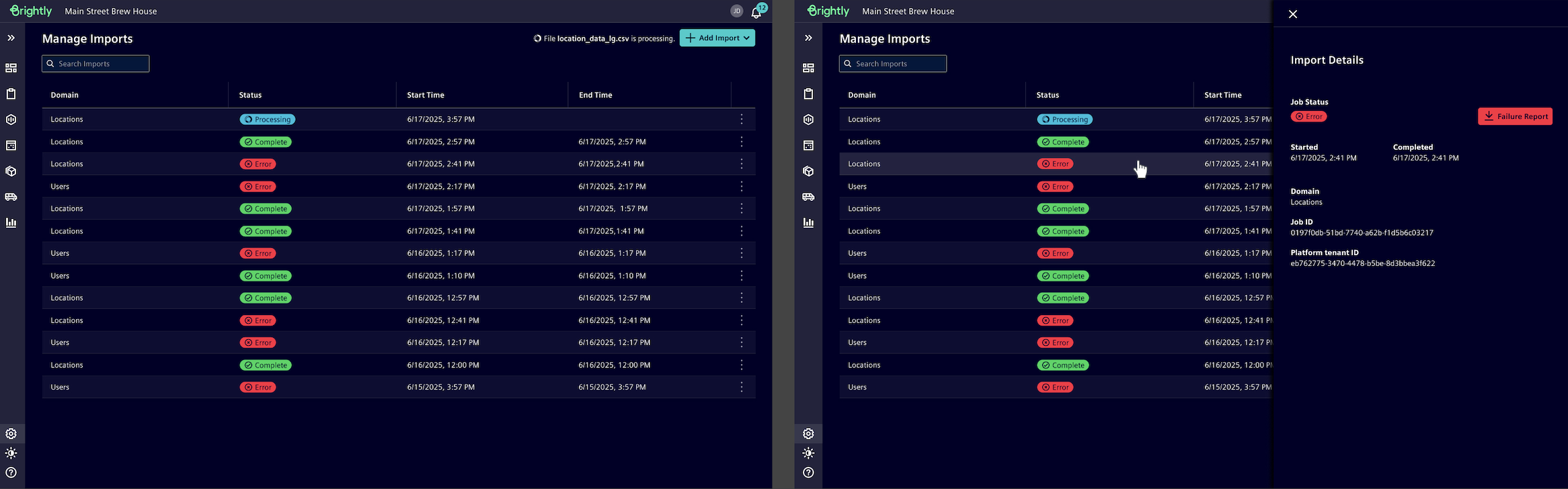1568x489 pixels.
Task: Toggle the sun theme icon in left screen sidebar
Action: pos(11,453)
